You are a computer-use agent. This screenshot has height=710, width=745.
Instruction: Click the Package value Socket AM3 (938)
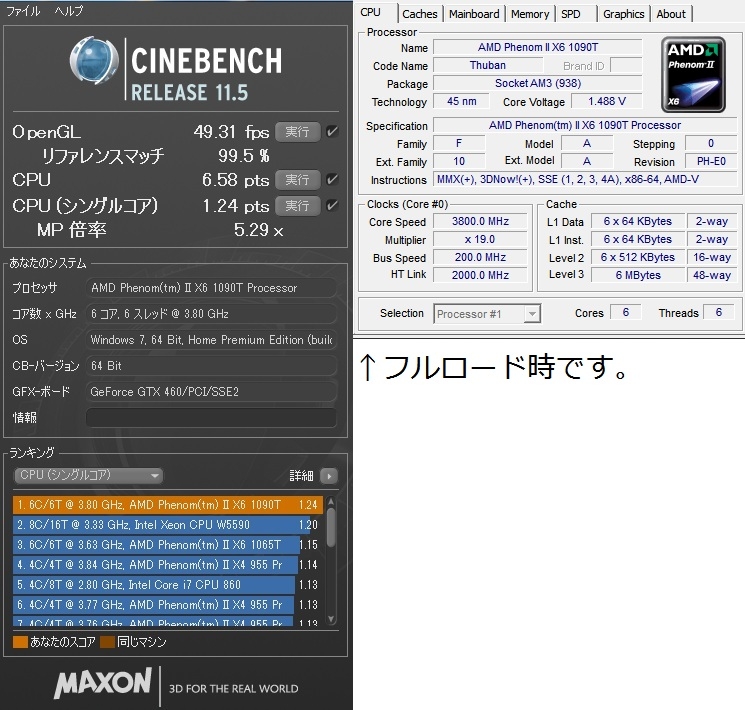click(538, 83)
